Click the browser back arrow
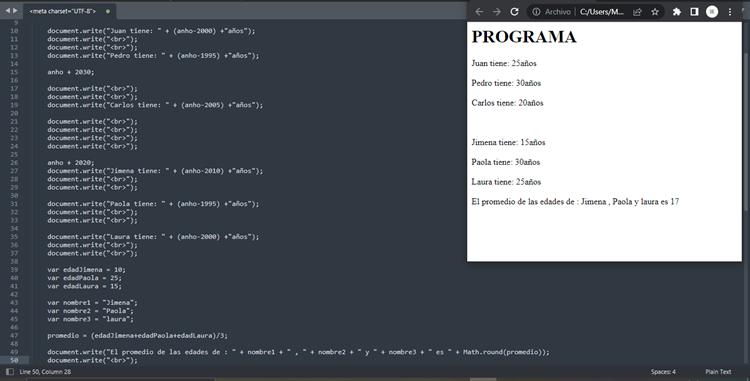Image resolution: width=750 pixels, height=381 pixels. (x=479, y=12)
